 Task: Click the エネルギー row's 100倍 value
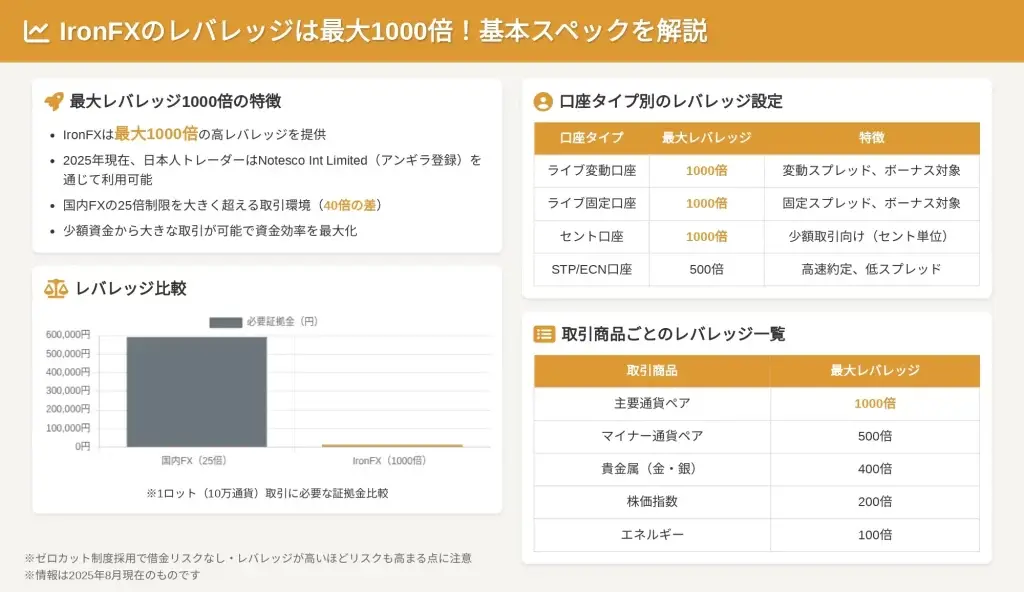point(875,535)
